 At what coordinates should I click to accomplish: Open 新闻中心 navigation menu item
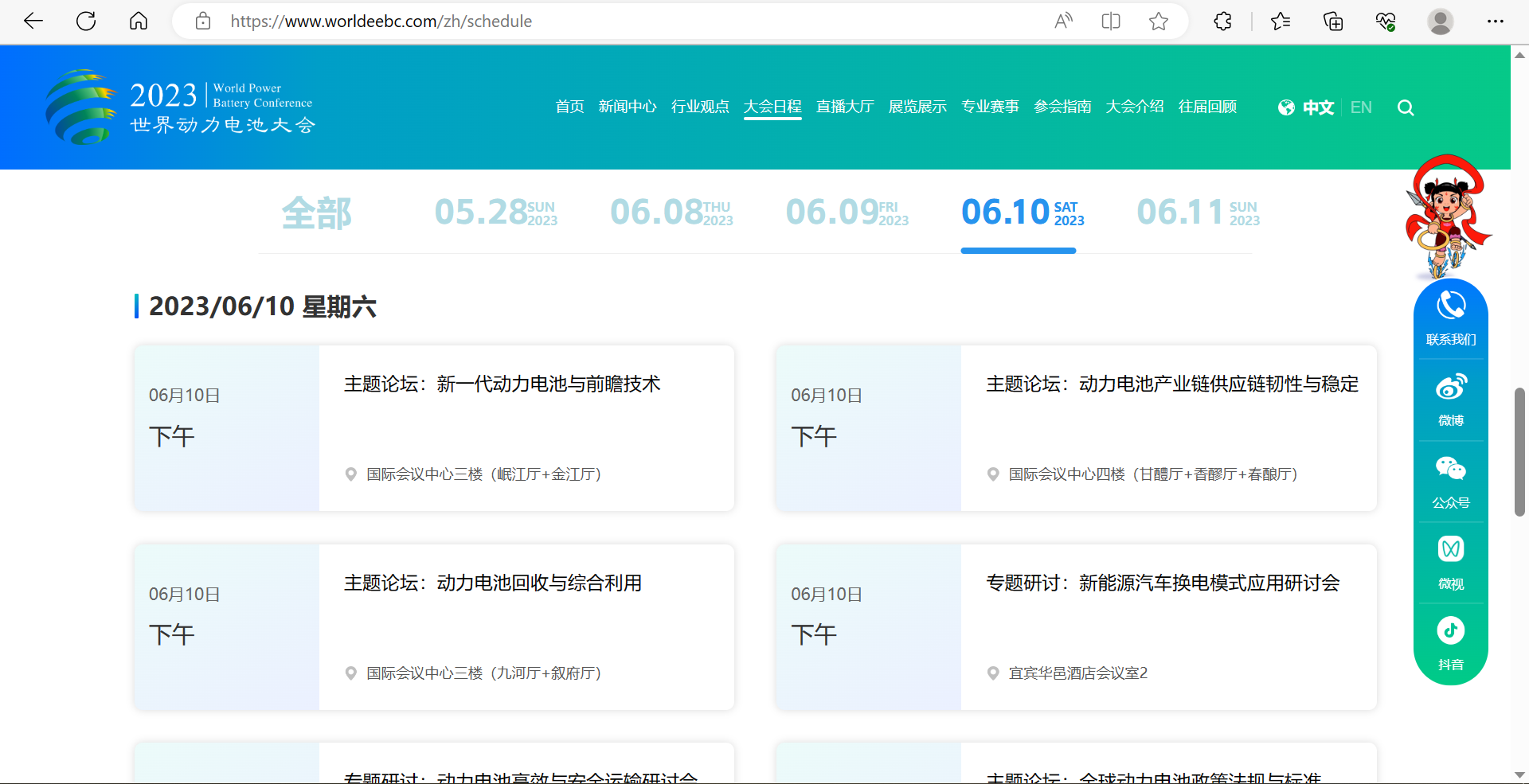628,107
